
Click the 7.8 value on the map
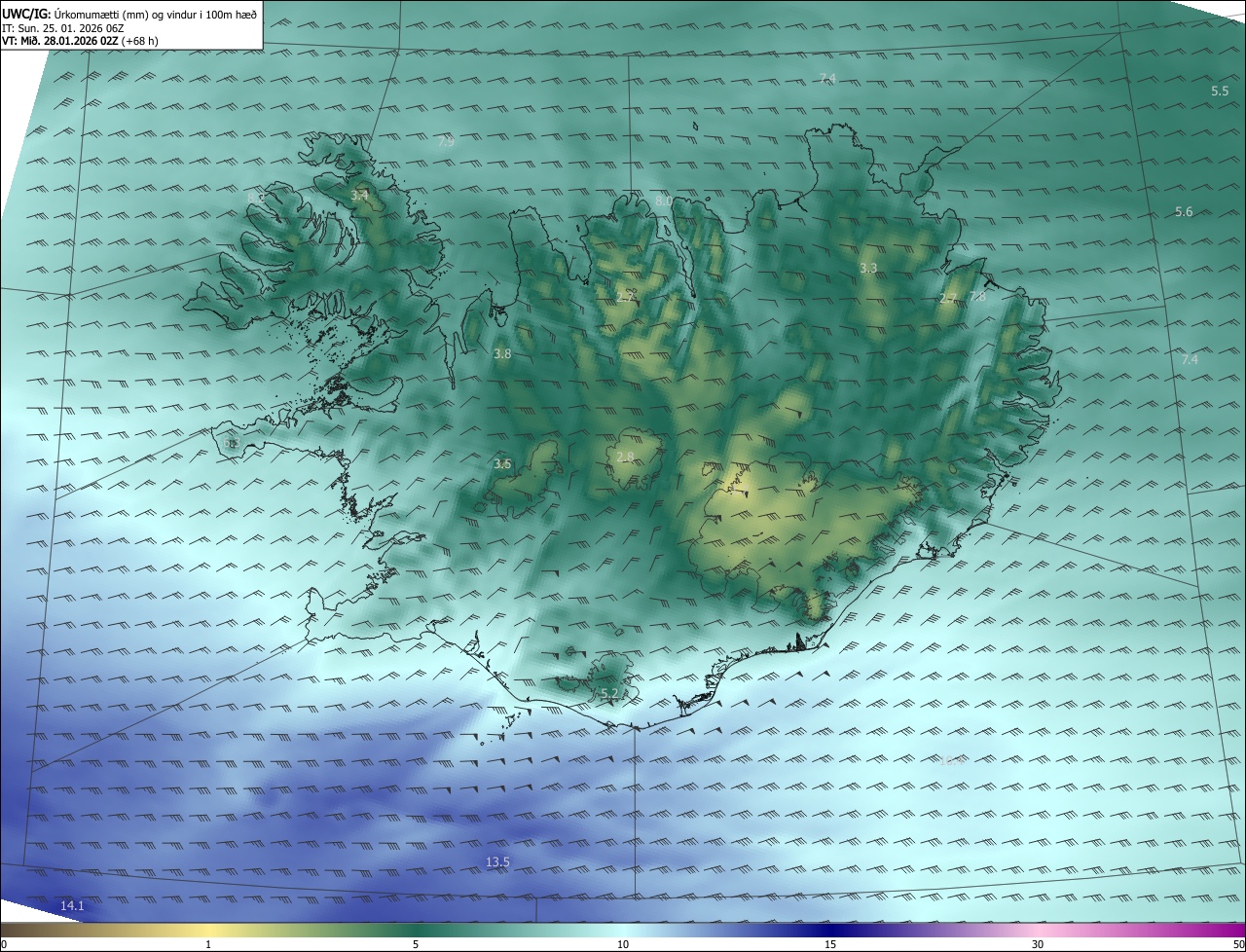point(977,297)
